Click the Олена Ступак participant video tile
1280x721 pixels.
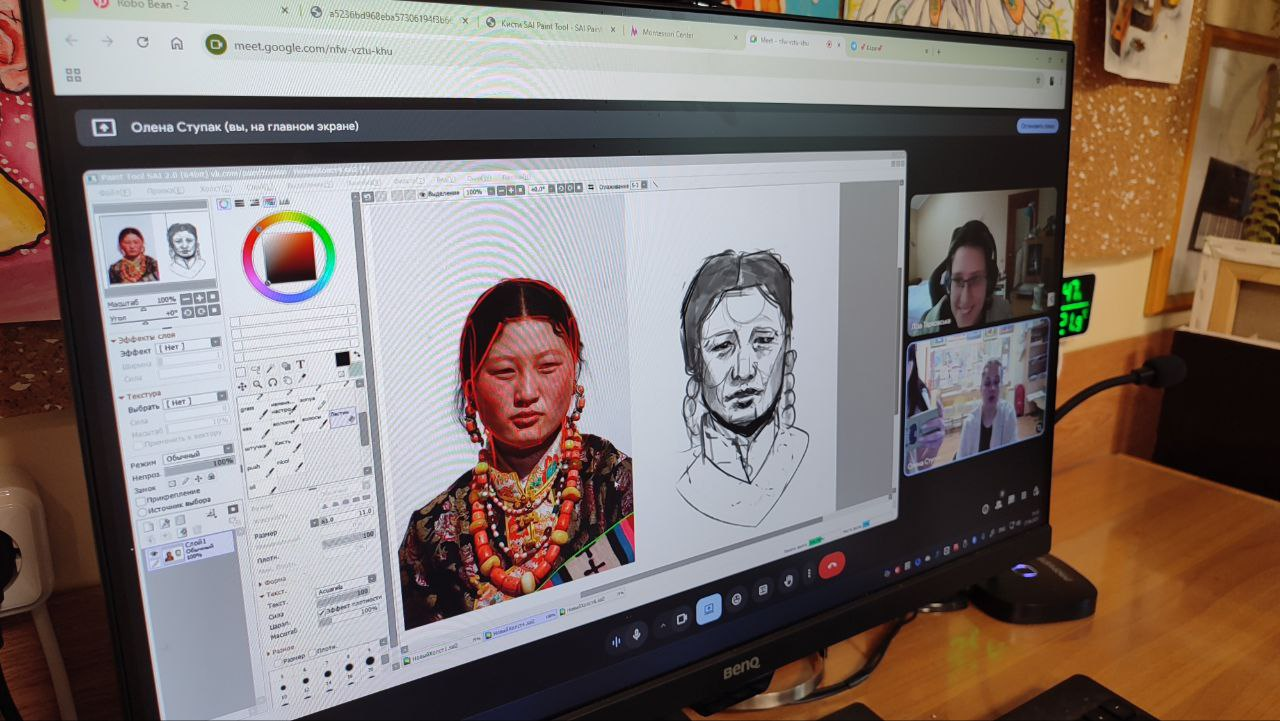(977, 396)
